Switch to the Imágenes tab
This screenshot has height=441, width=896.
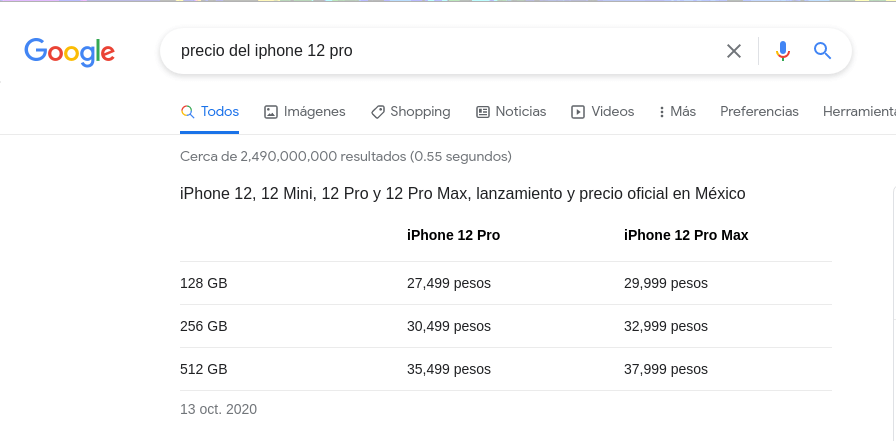point(314,112)
